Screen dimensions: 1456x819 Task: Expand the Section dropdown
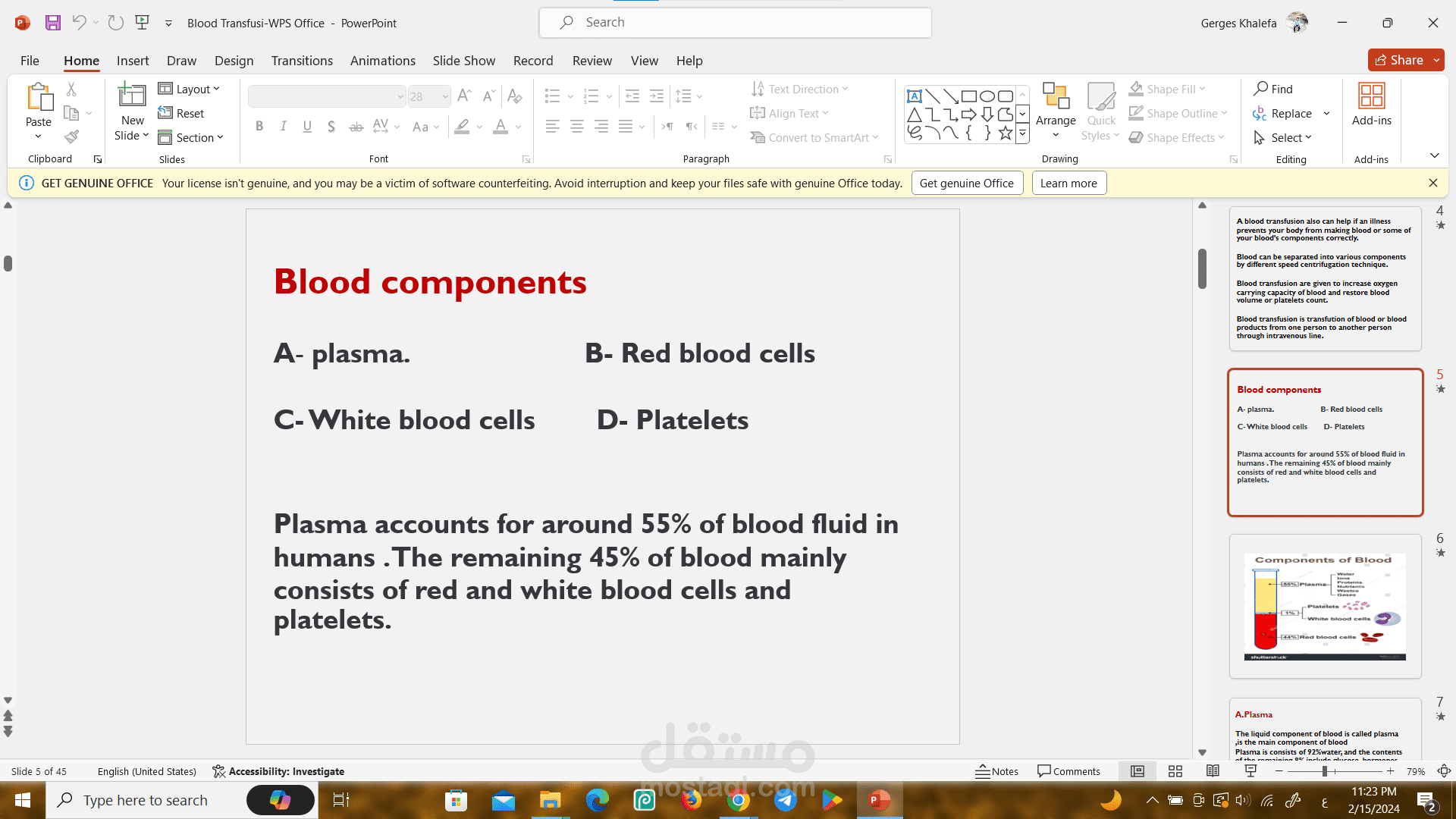click(191, 137)
